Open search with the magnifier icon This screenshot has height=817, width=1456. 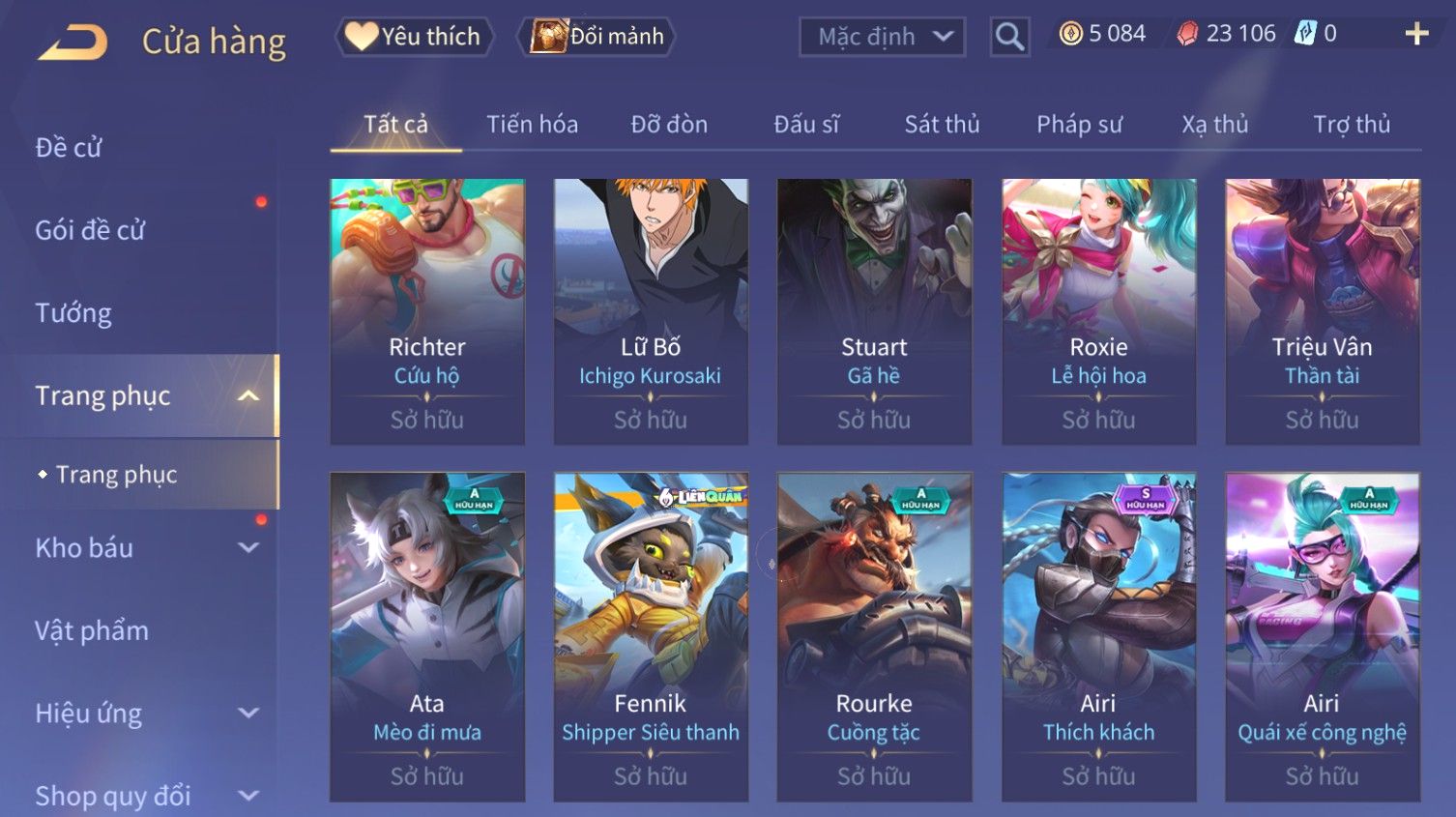(1009, 37)
